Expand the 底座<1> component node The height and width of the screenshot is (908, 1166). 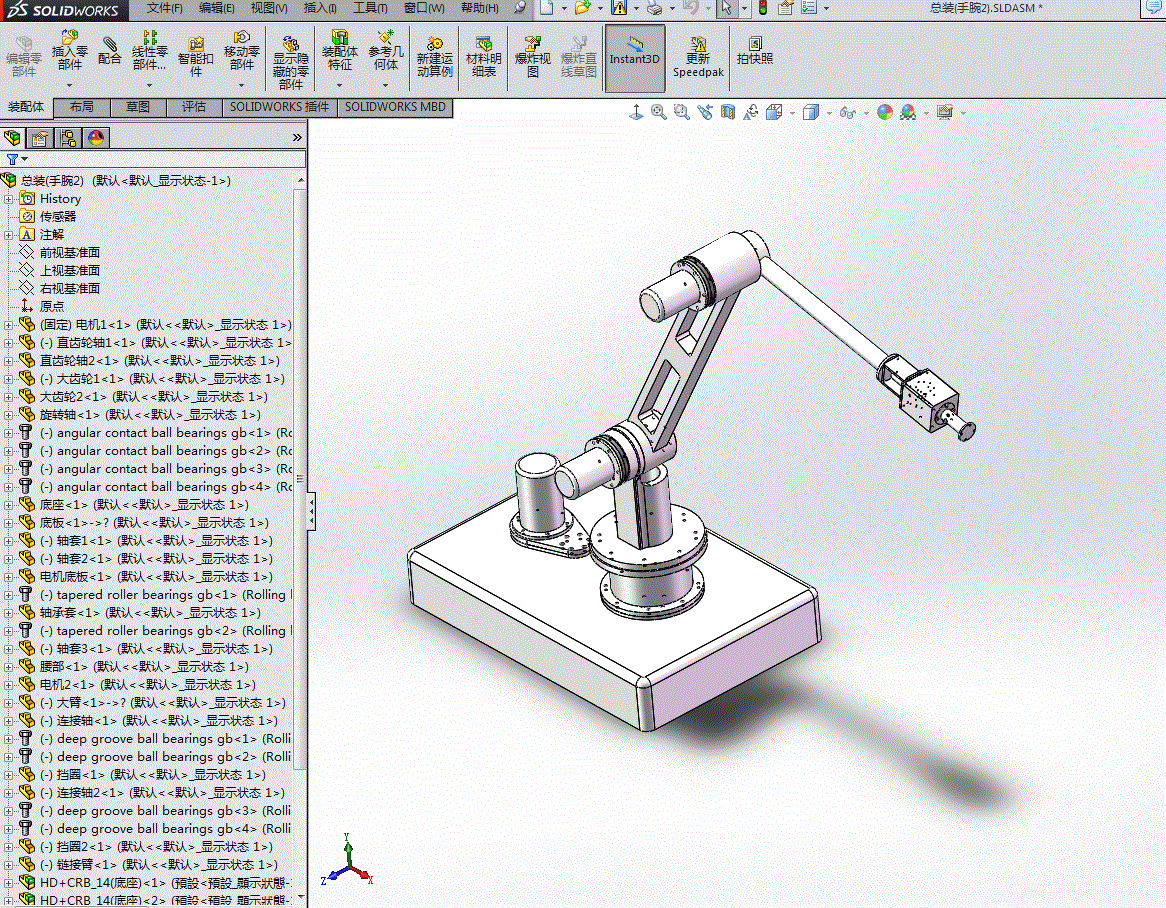tap(8, 505)
